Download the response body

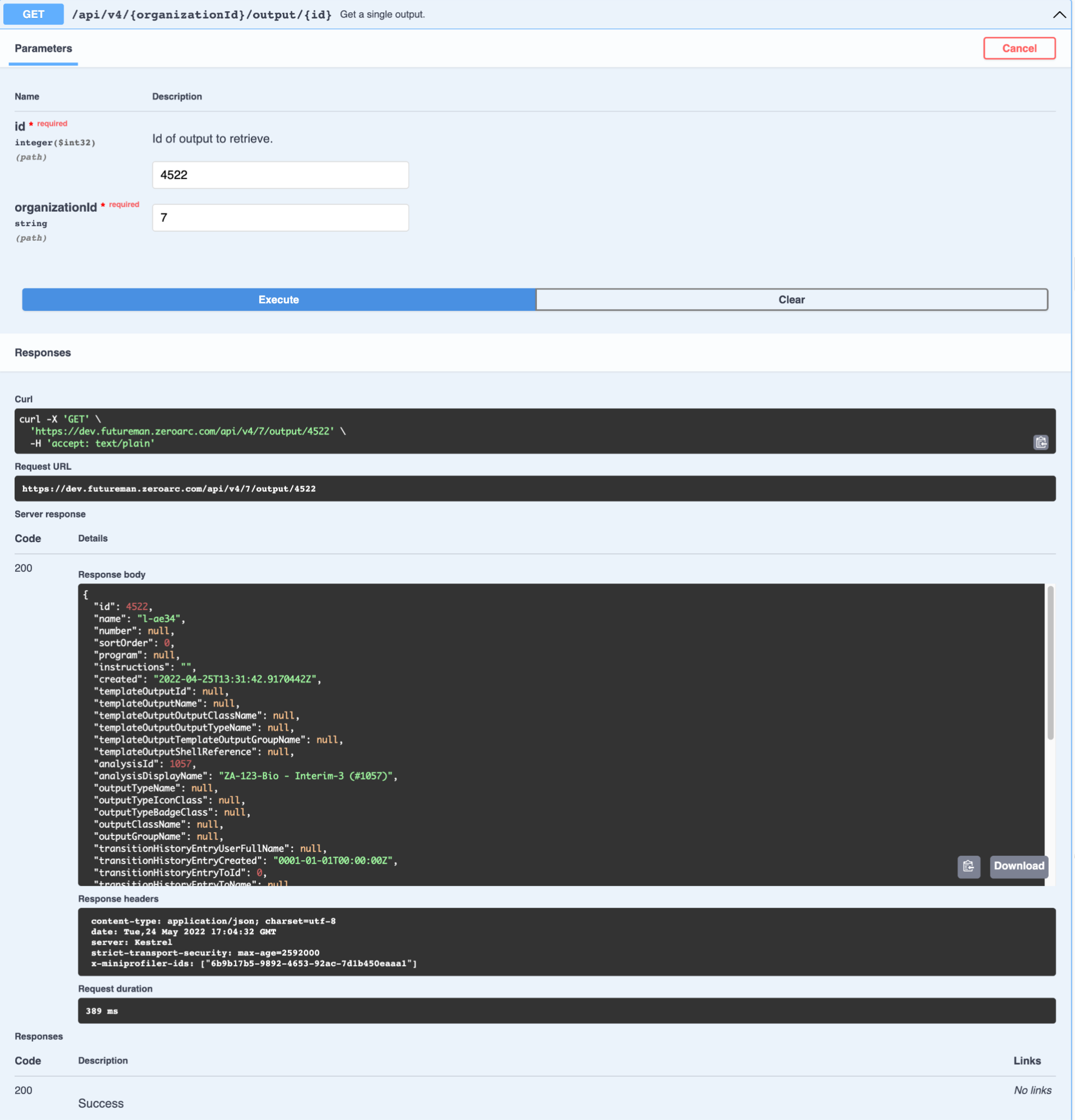coord(1019,866)
